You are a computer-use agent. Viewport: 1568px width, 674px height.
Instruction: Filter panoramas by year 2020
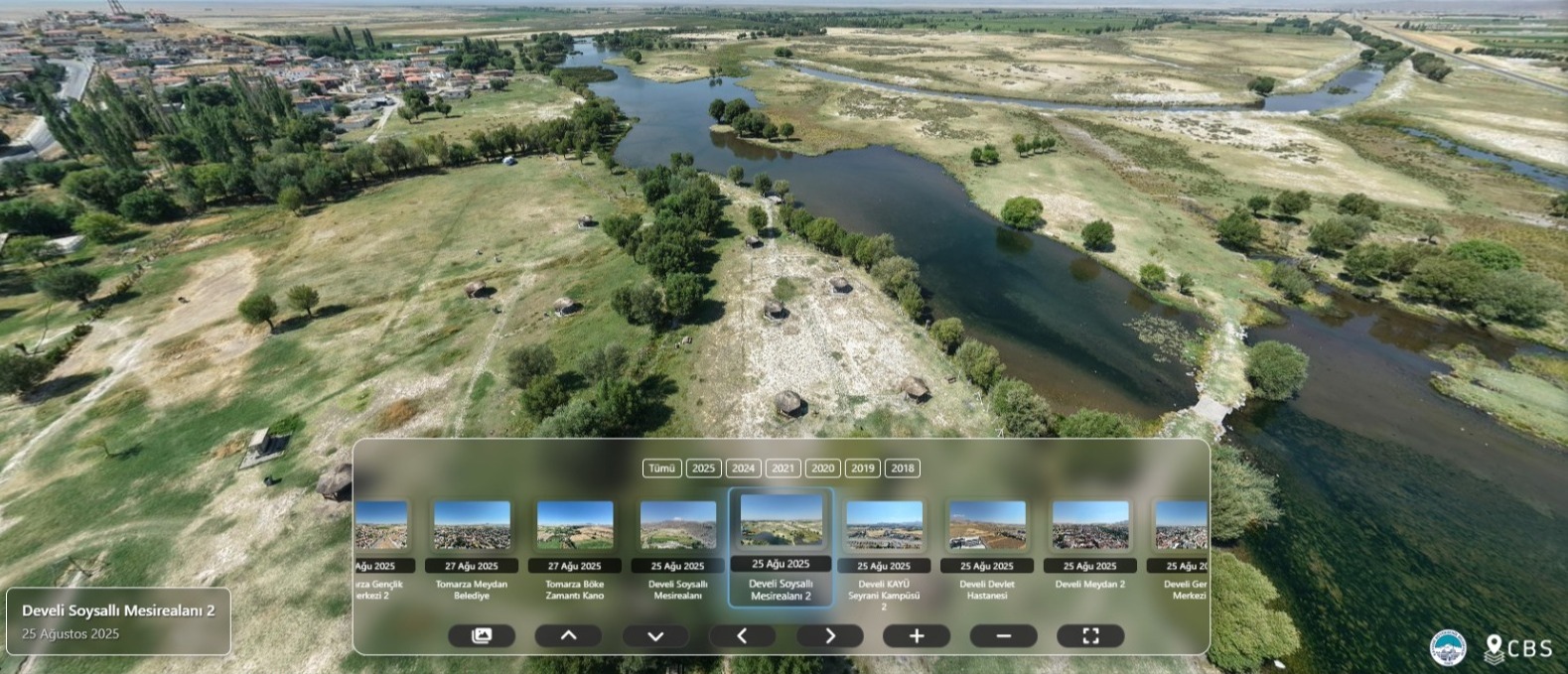(x=822, y=469)
